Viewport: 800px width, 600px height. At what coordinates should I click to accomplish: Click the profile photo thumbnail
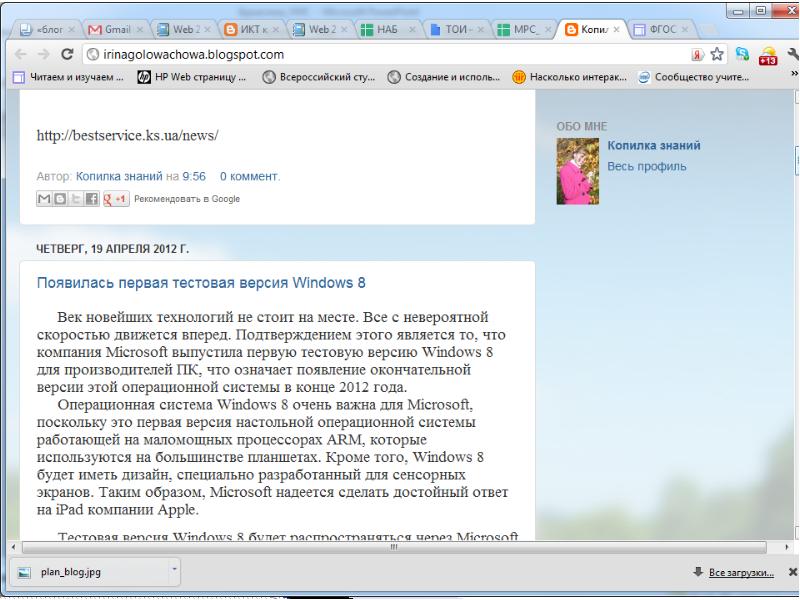point(577,170)
